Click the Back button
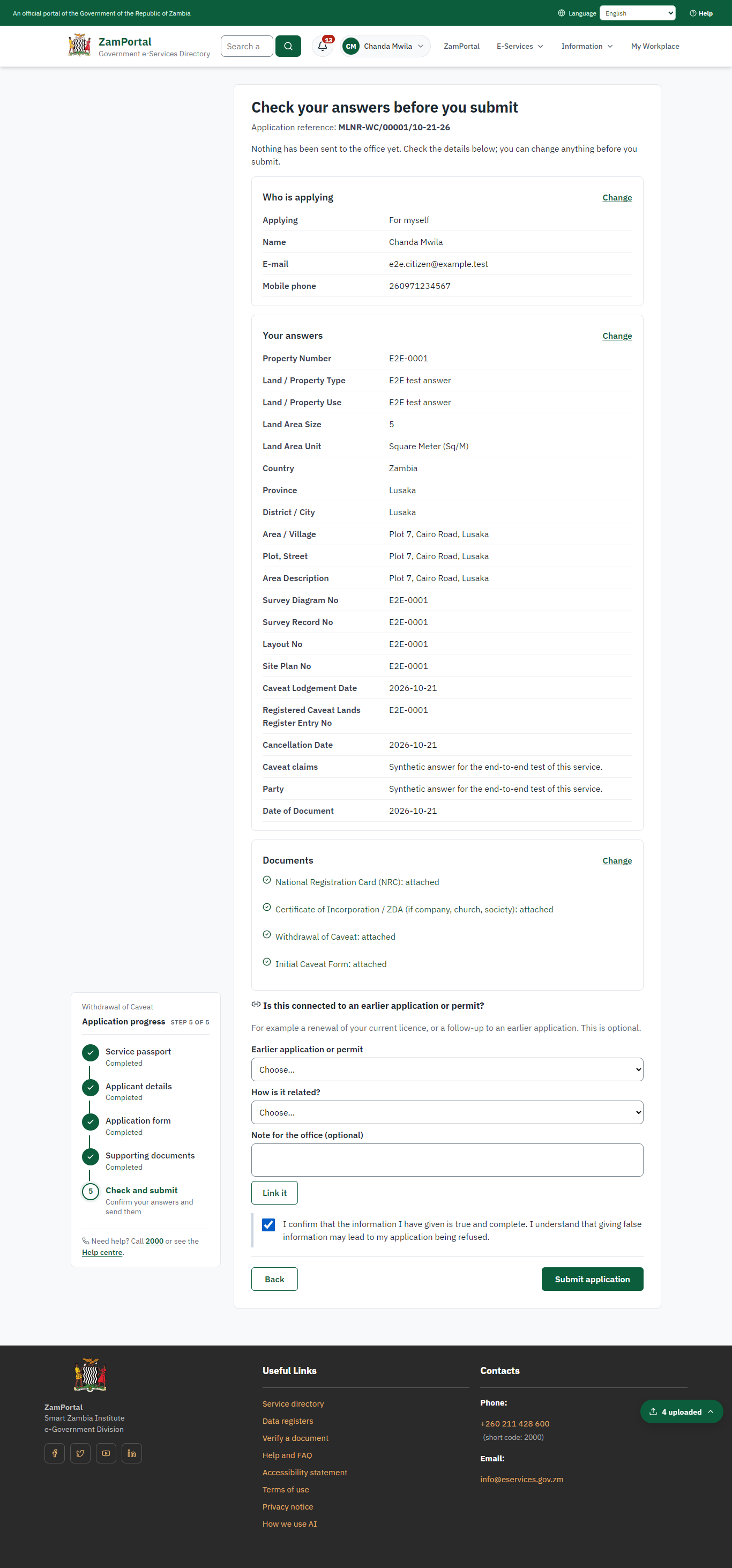Screen dimensions: 732x1568 (274, 1279)
